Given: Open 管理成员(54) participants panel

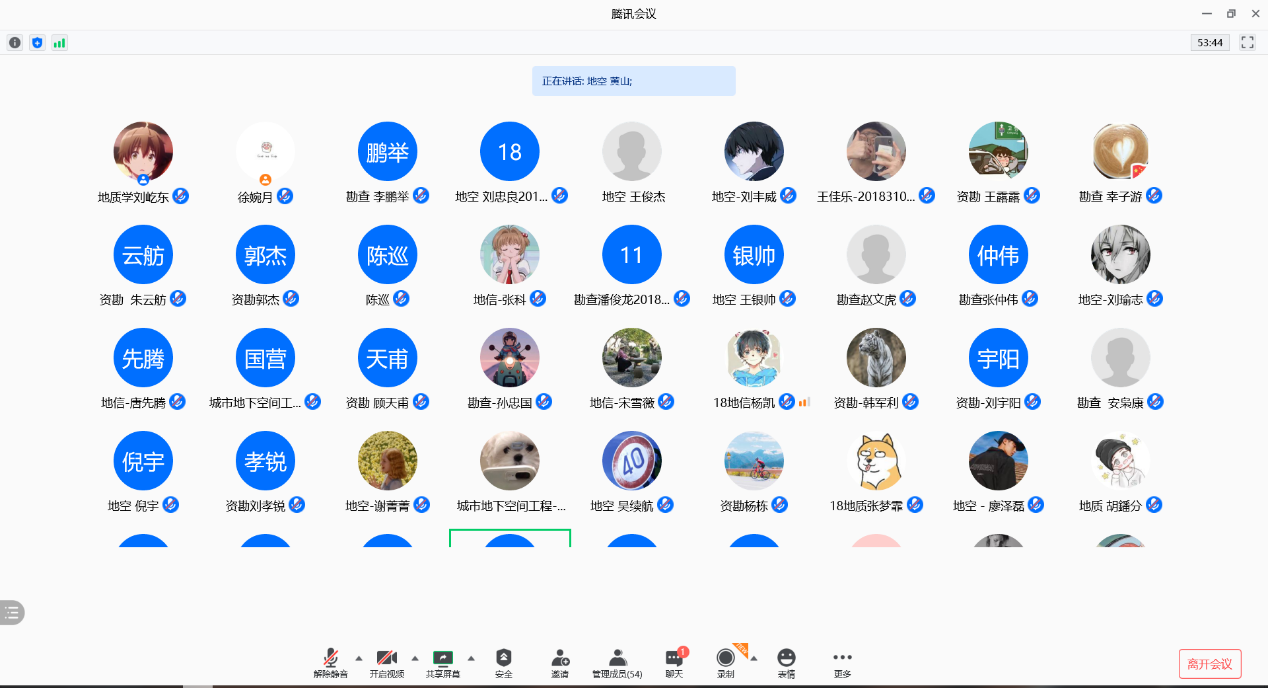Looking at the screenshot, I should [617, 662].
